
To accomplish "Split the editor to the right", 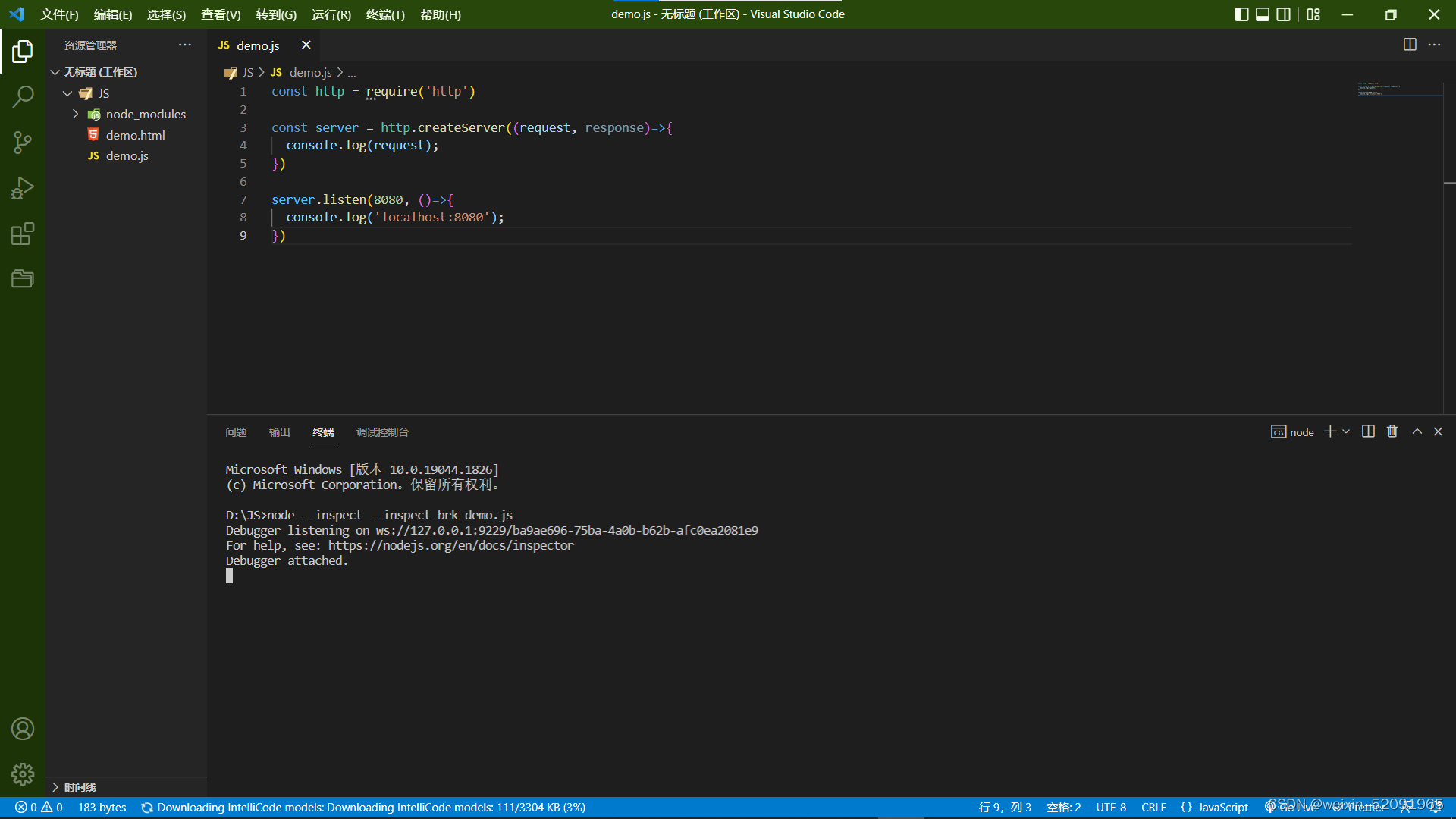I will (x=1410, y=45).
